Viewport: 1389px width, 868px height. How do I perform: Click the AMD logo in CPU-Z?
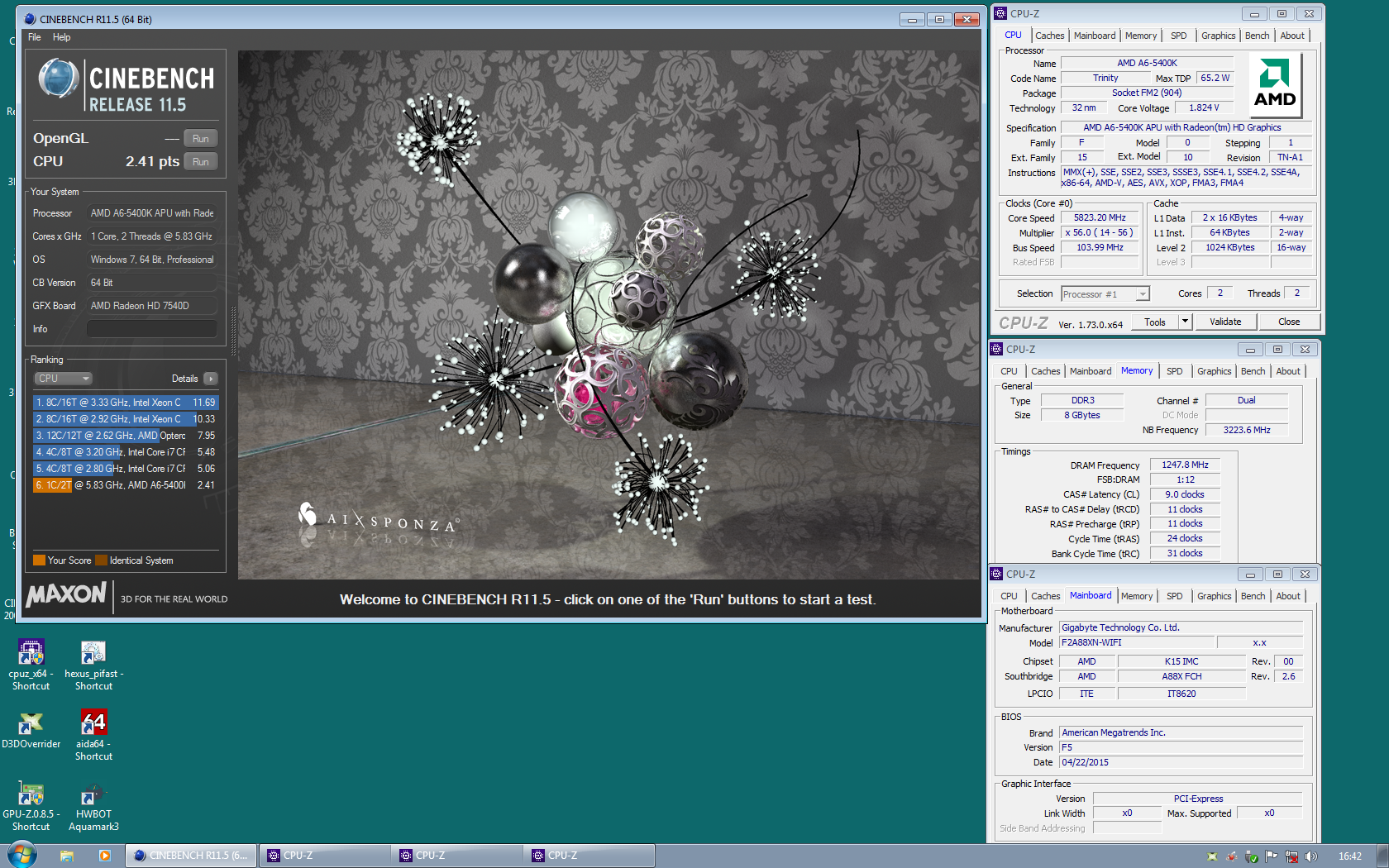1275,85
